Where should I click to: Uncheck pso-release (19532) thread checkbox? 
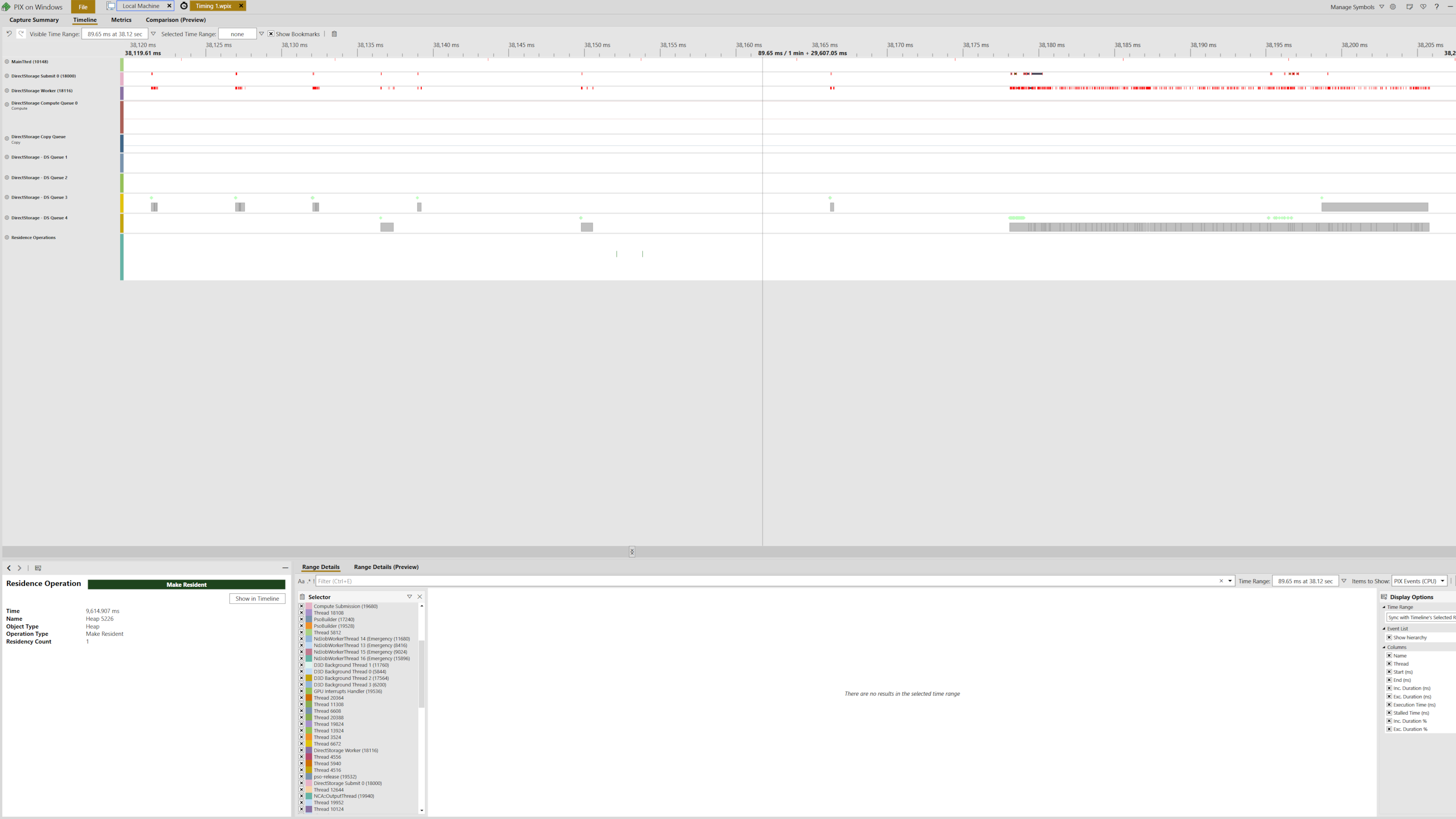(301, 777)
